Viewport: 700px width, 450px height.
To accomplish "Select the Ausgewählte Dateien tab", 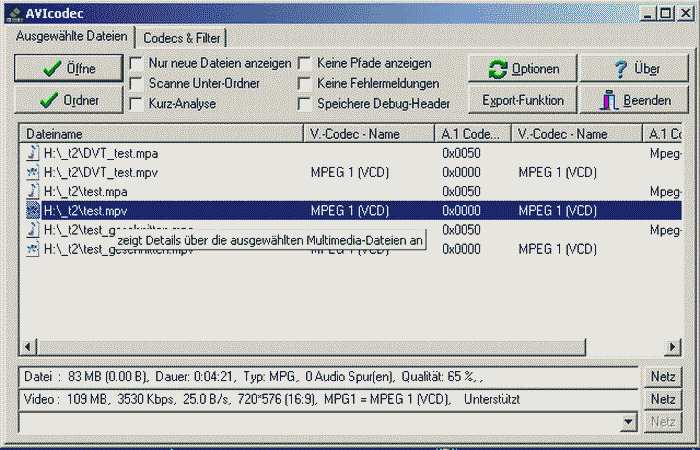I will pos(71,37).
